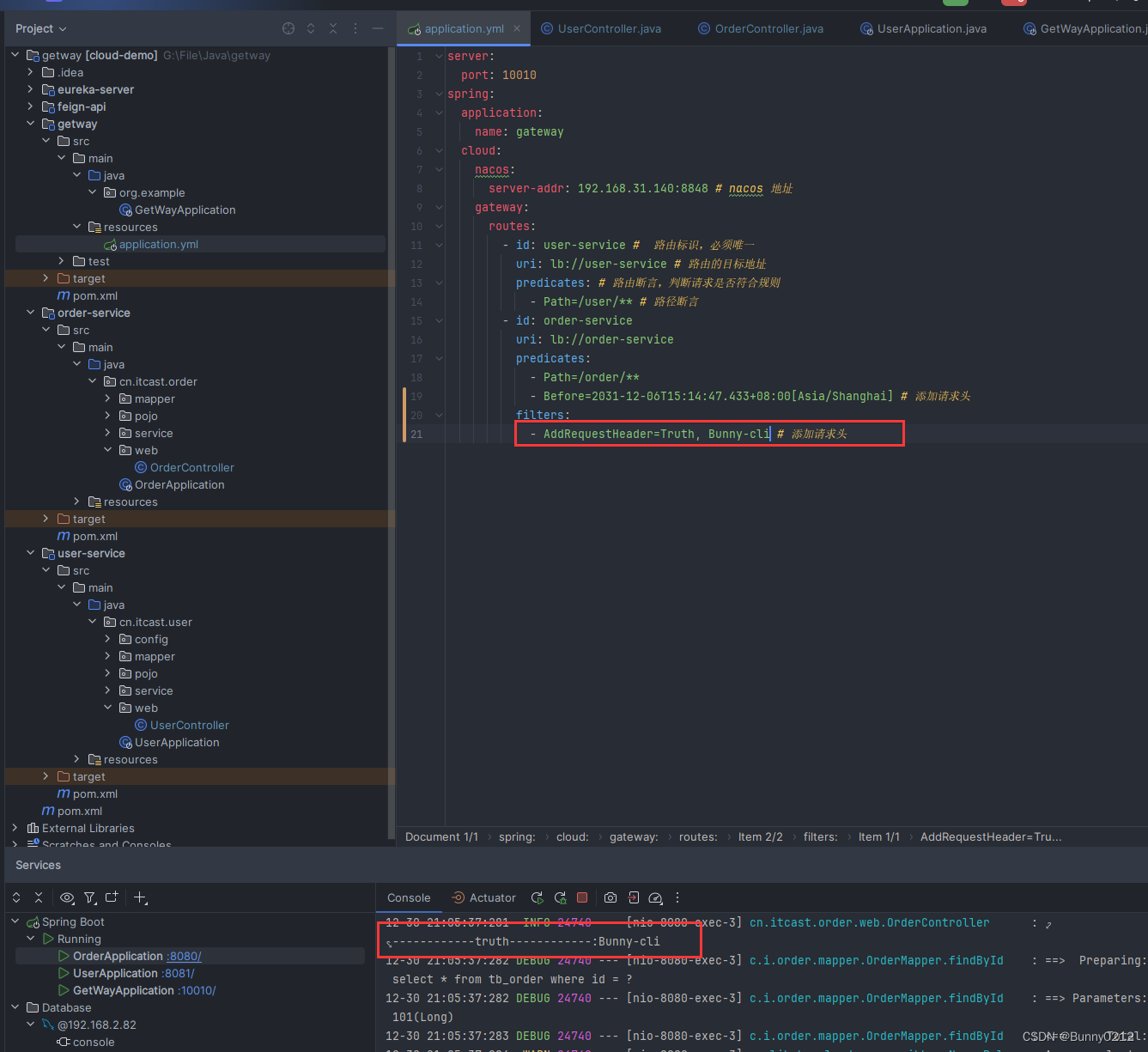
Task: Toggle fold marker on line 3 spring
Action: [439, 94]
